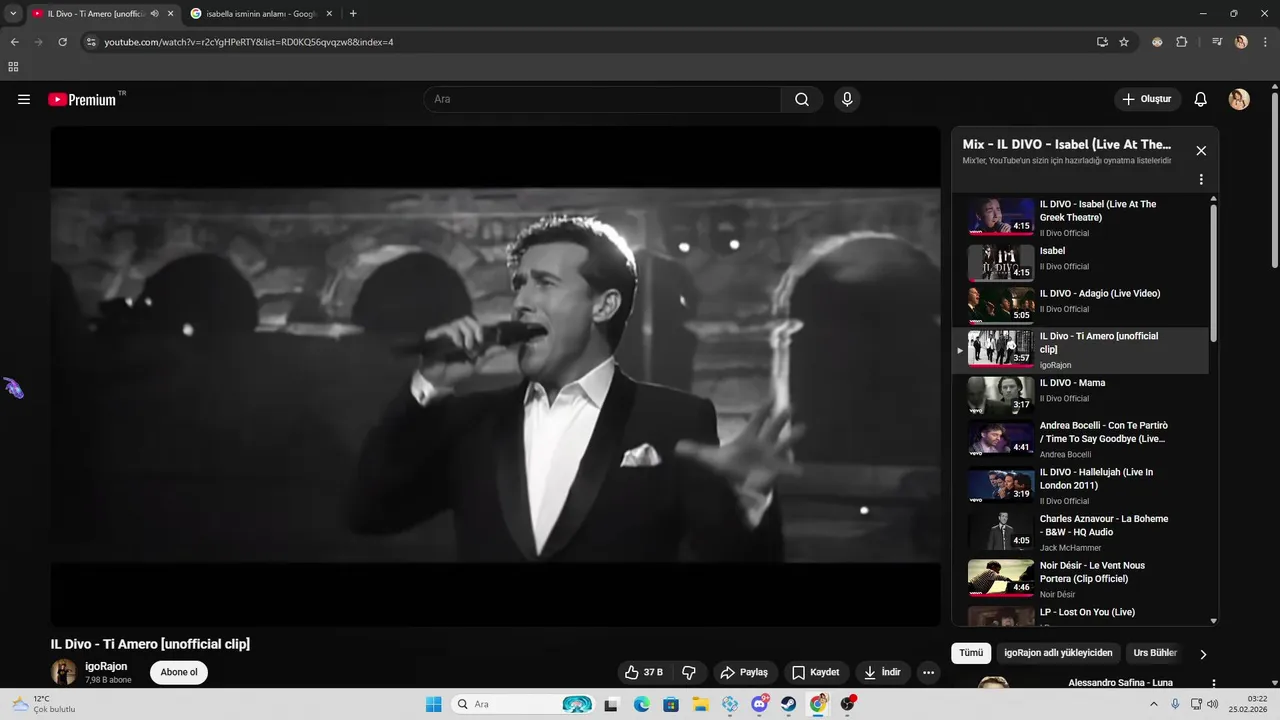This screenshot has height=720, width=1280.
Task: Open the apps grid in bookmarks bar
Action: (x=13, y=67)
